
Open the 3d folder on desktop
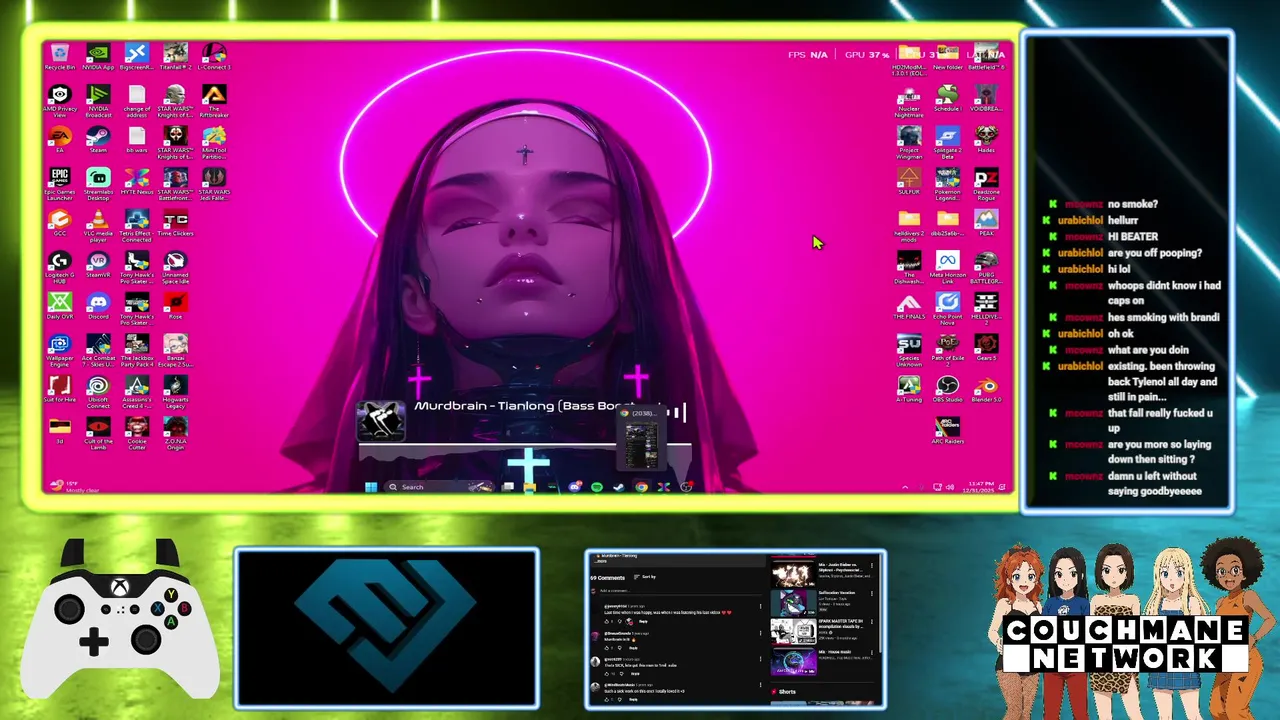pos(59,431)
